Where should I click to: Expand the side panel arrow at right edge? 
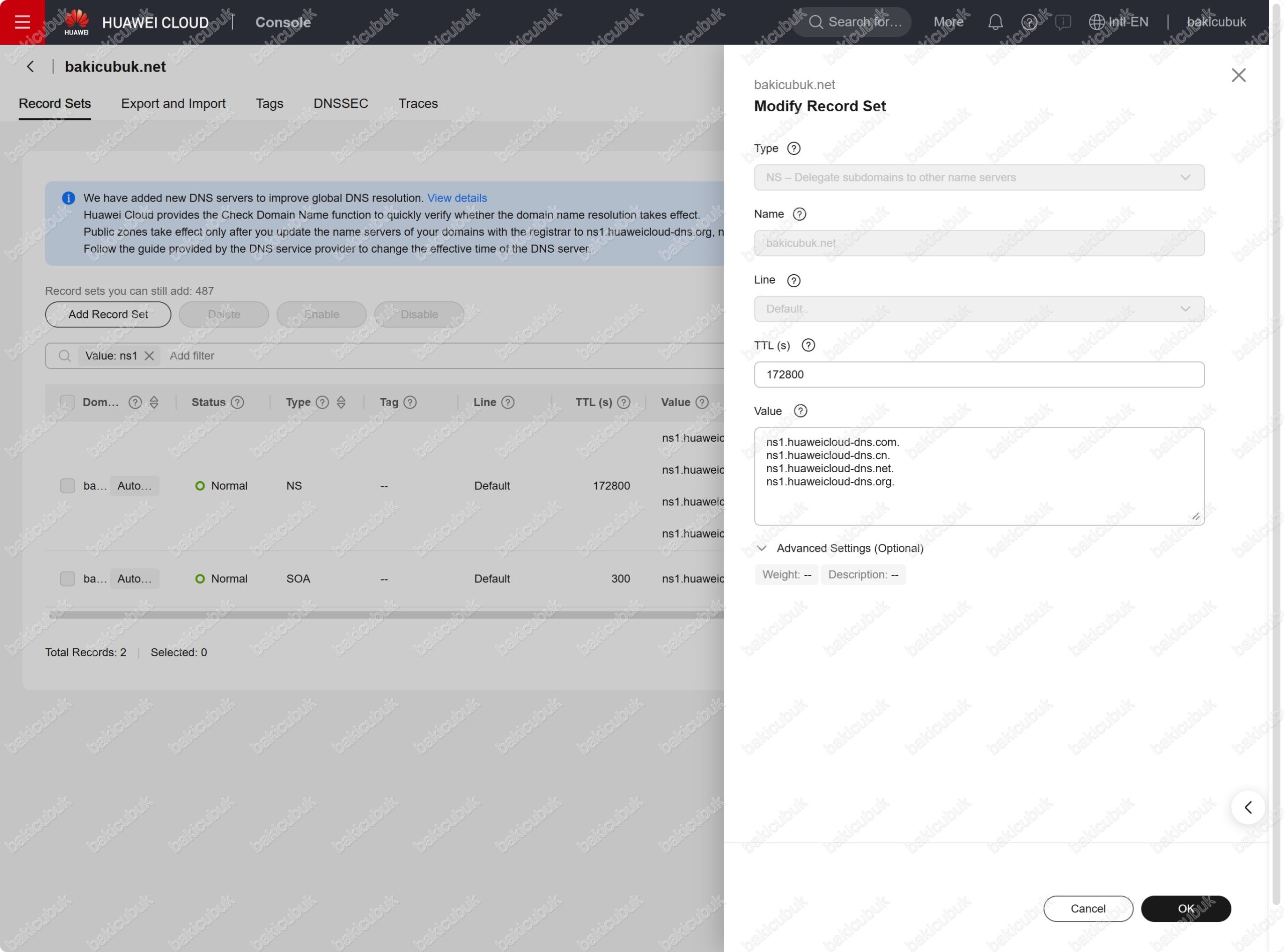point(1248,807)
